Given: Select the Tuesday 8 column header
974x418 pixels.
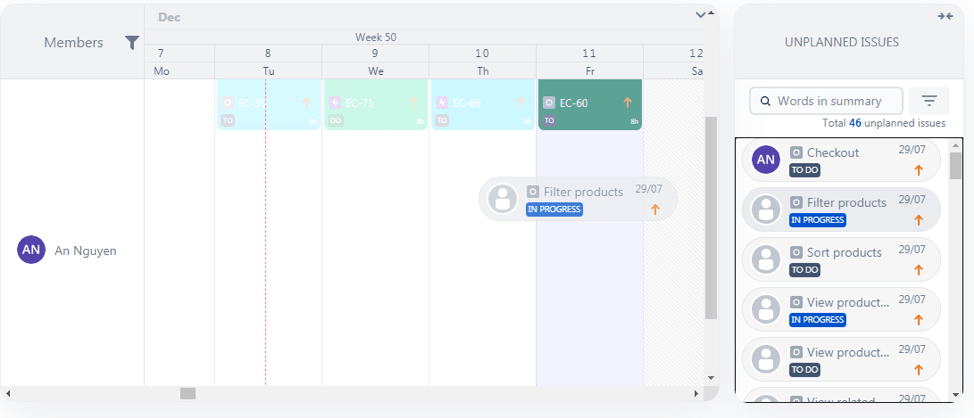Looking at the screenshot, I should click(x=268, y=61).
